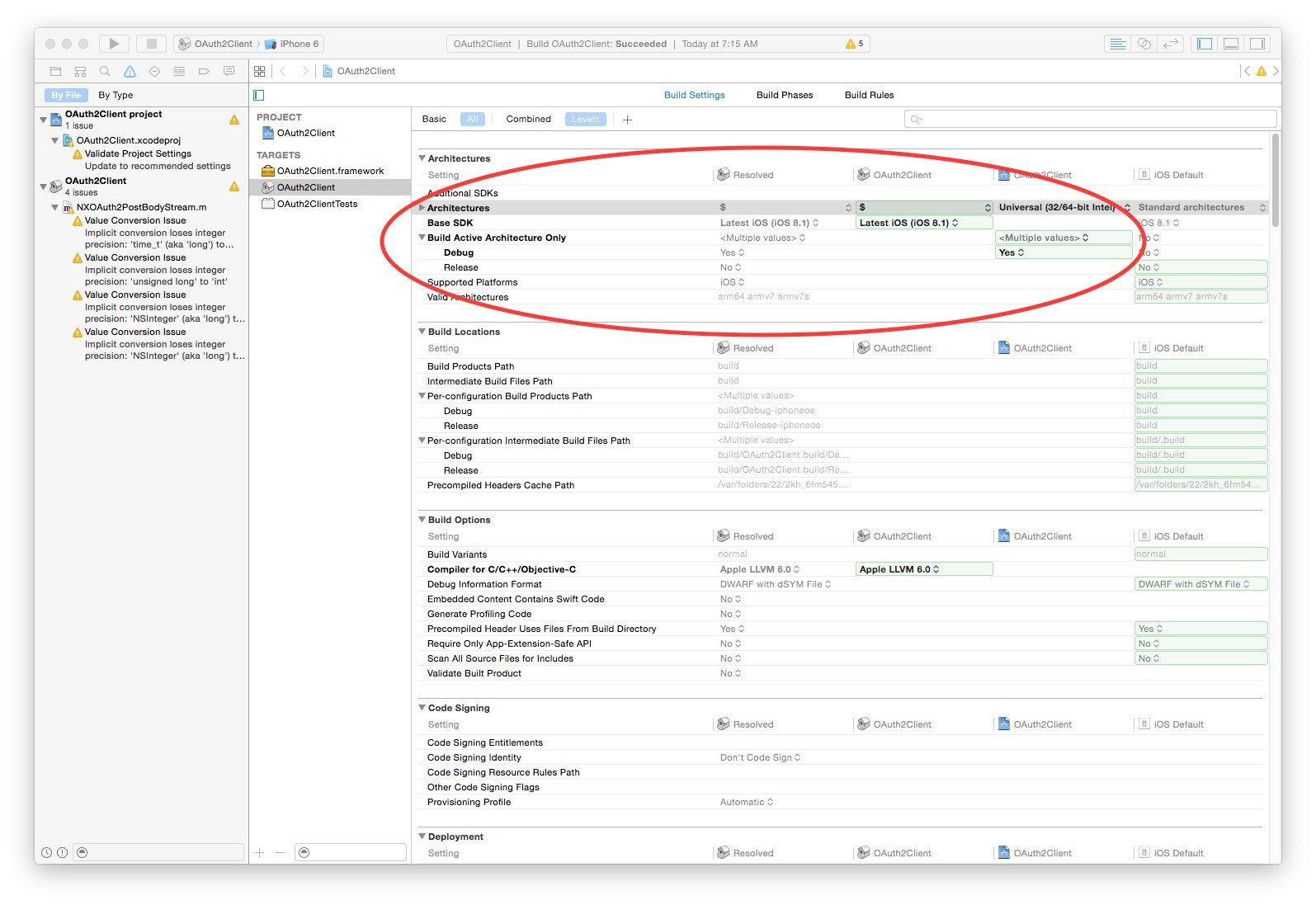The height and width of the screenshot is (905, 1316).
Task: Open the Build Settings tab
Action: 694,95
